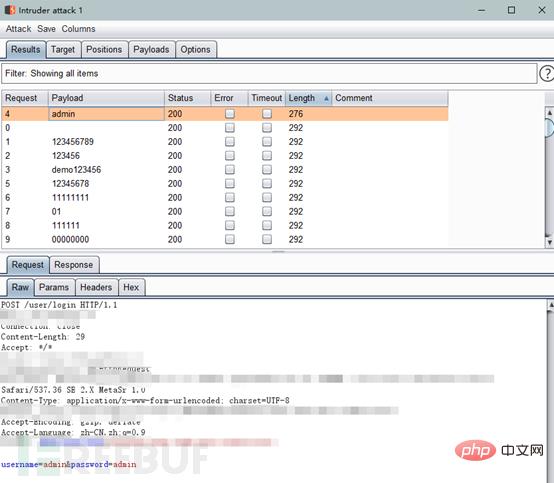Click the request pane scroll up arrow

pyautogui.click(x=550, y=305)
